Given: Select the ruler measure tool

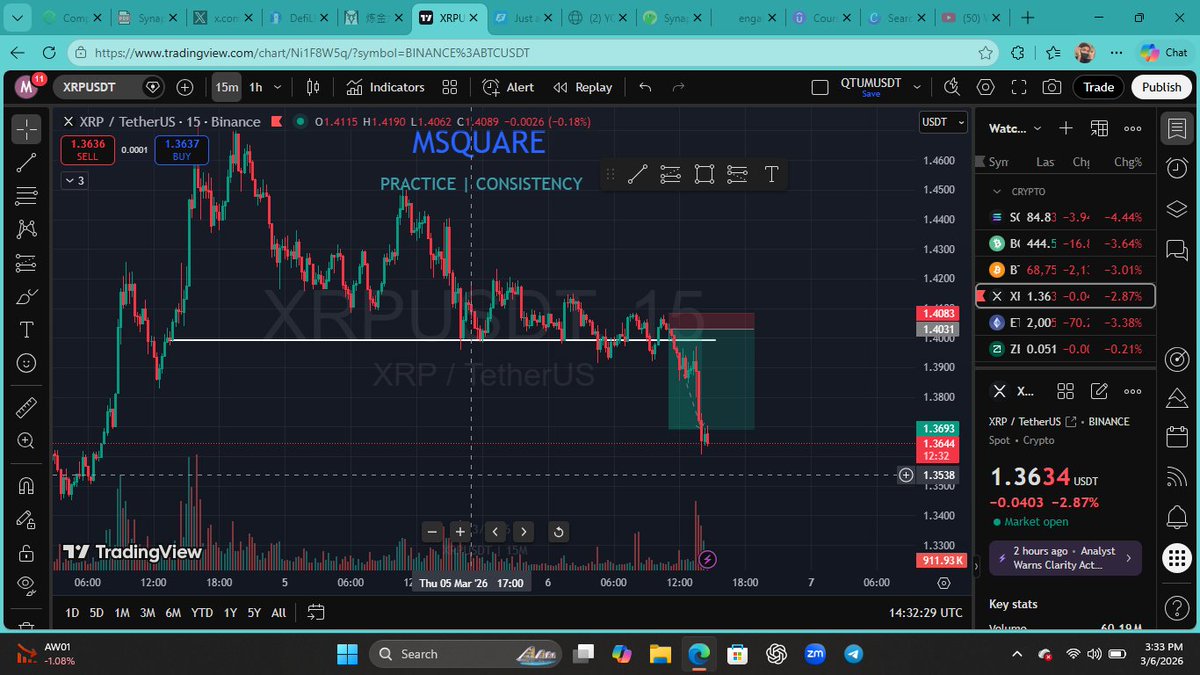Looking at the screenshot, I should 27,407.
